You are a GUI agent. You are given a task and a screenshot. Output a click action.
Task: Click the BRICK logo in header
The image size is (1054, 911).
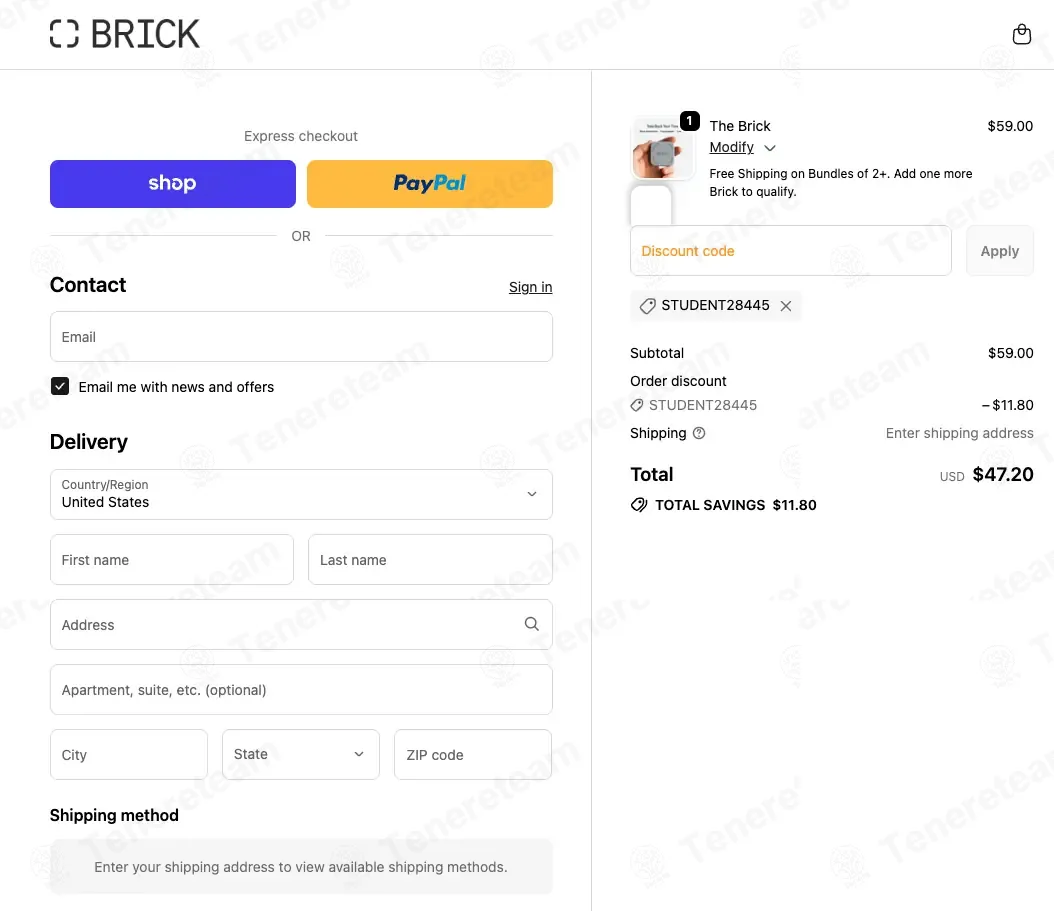tap(125, 34)
